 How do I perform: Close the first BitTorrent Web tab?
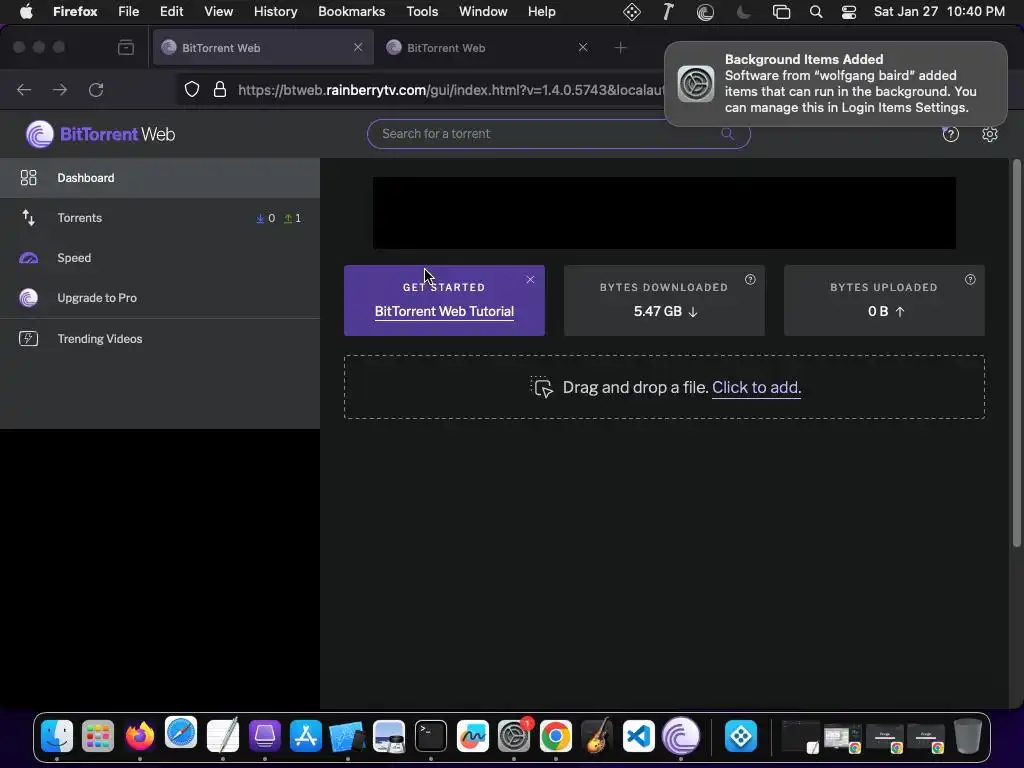point(358,47)
